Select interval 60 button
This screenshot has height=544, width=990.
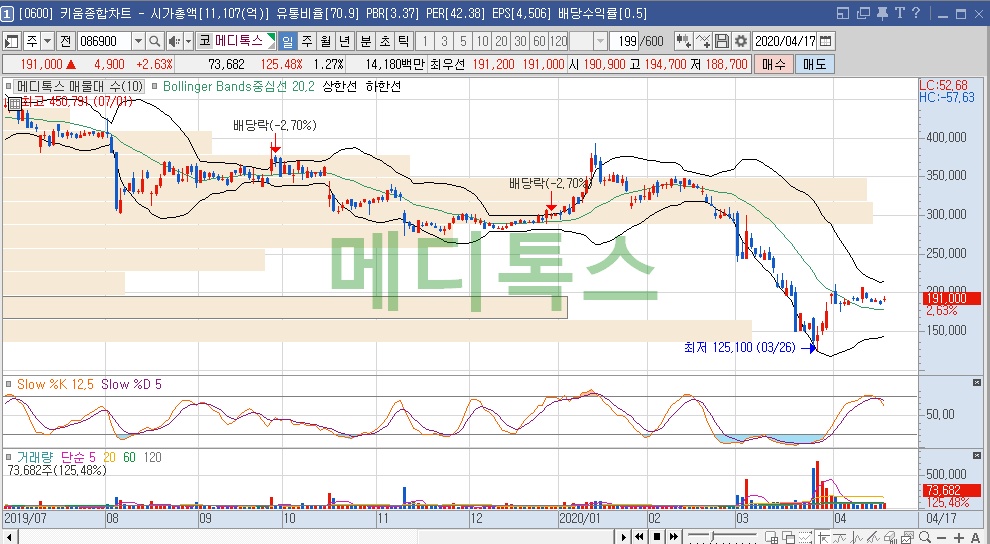tap(539, 42)
